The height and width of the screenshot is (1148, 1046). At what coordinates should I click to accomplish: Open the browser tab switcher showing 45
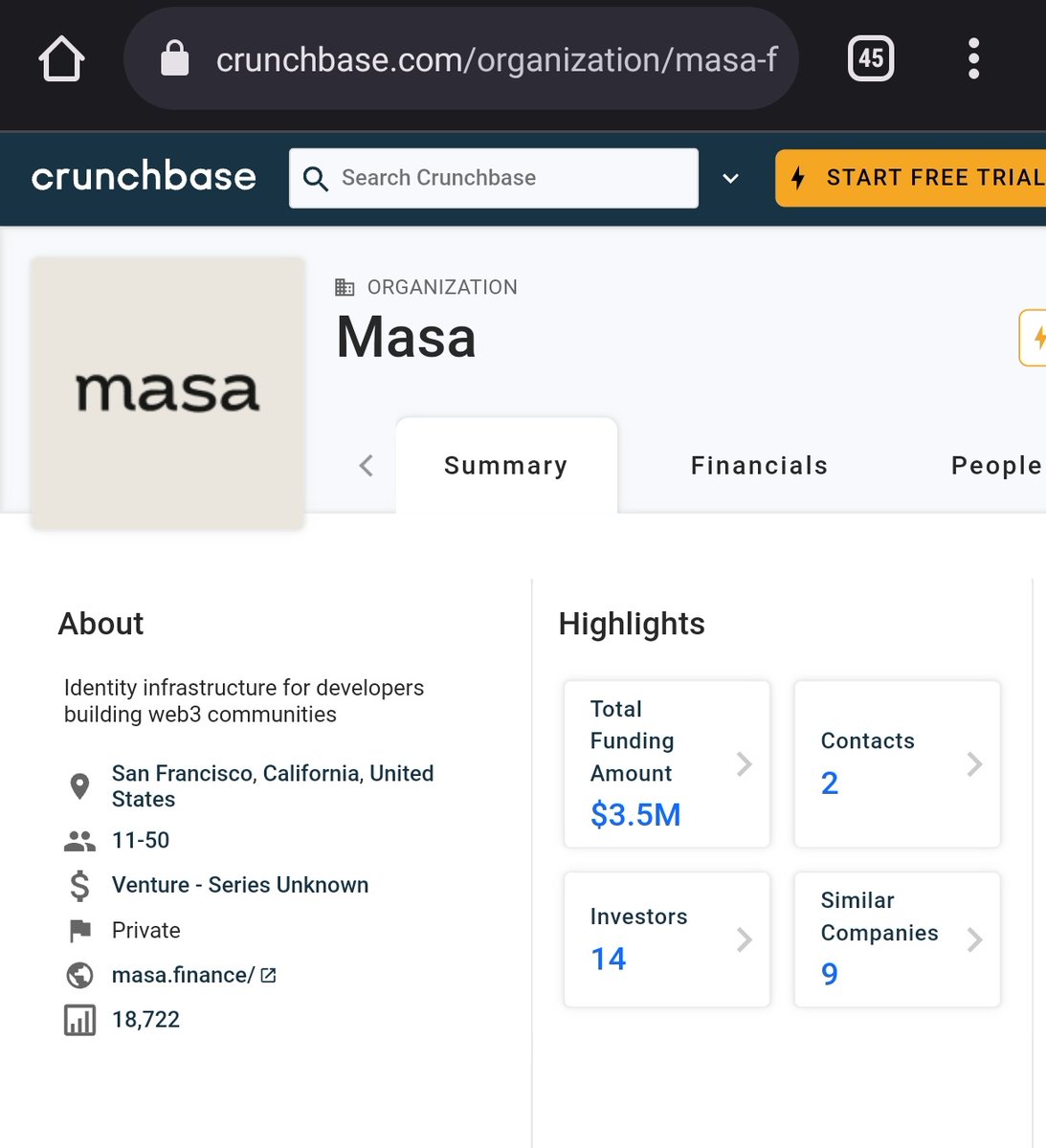point(871,58)
